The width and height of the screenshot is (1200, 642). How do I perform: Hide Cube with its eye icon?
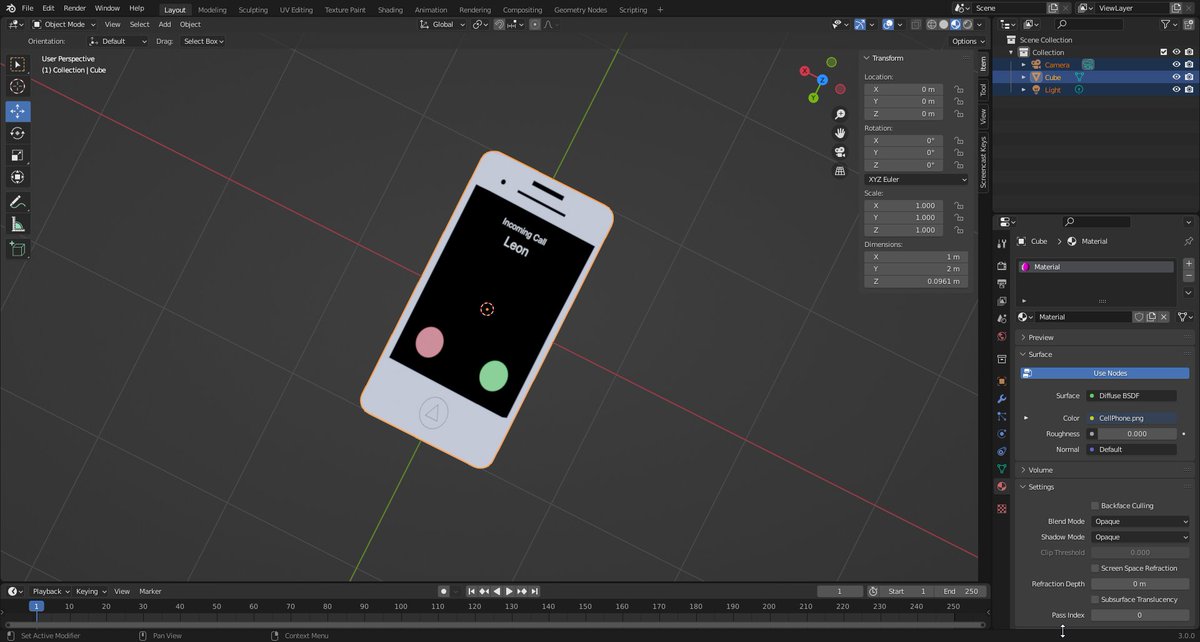click(x=1176, y=77)
